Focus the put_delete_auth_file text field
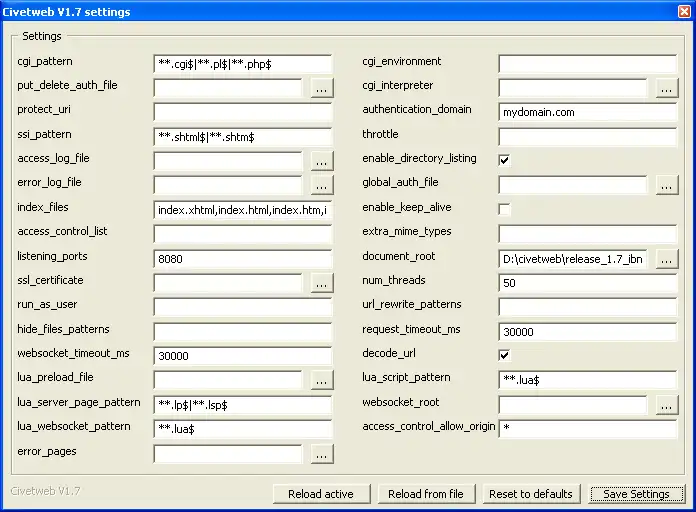 228,88
